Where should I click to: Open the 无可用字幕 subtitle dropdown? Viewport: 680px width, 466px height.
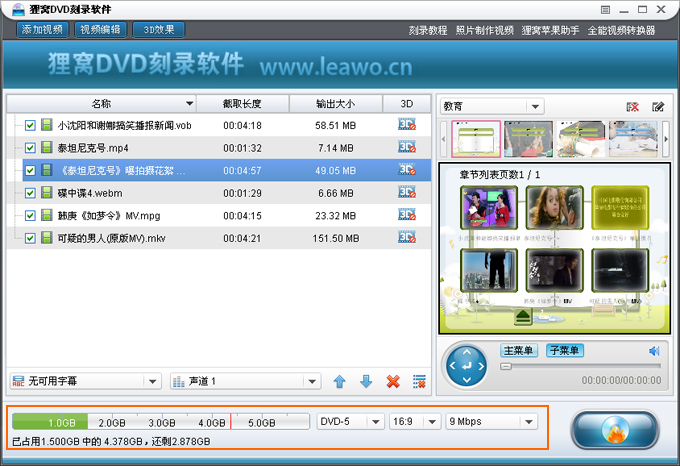pyautogui.click(x=85, y=381)
